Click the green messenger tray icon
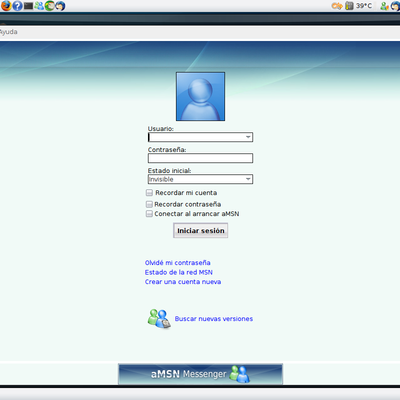 [384, 6]
